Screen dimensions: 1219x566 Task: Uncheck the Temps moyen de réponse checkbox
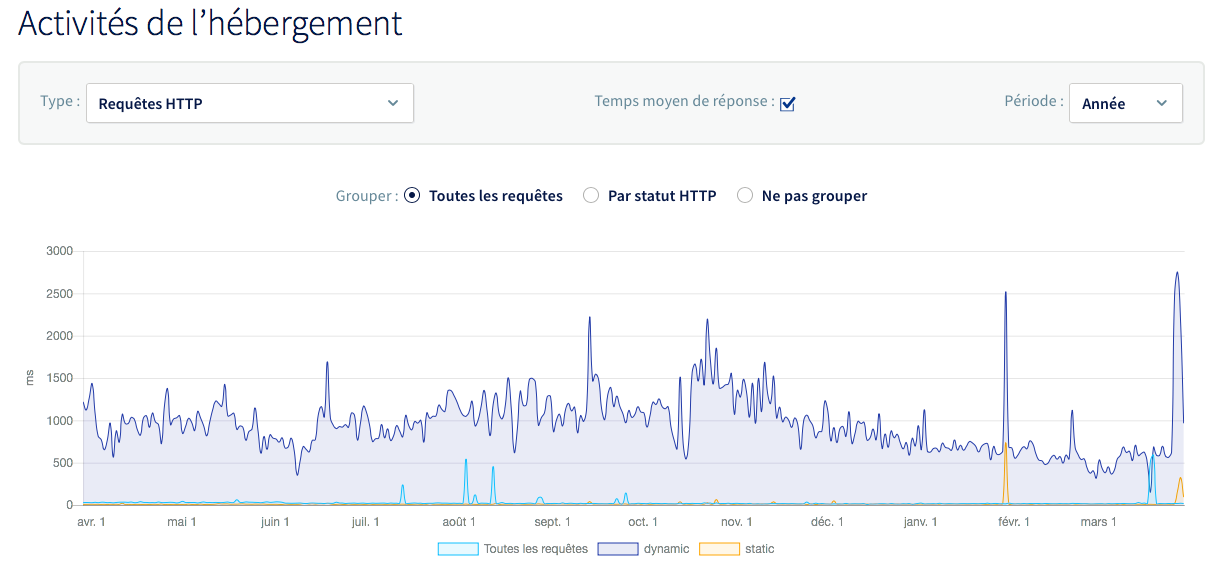coord(787,103)
